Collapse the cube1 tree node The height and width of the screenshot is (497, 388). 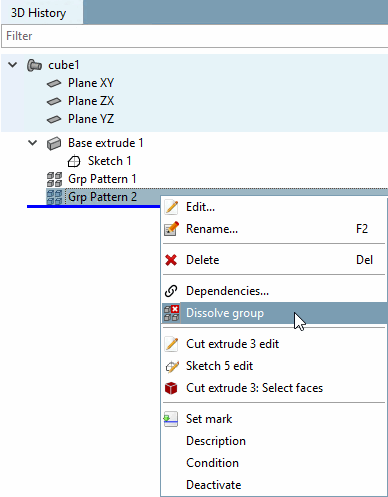[13, 65]
